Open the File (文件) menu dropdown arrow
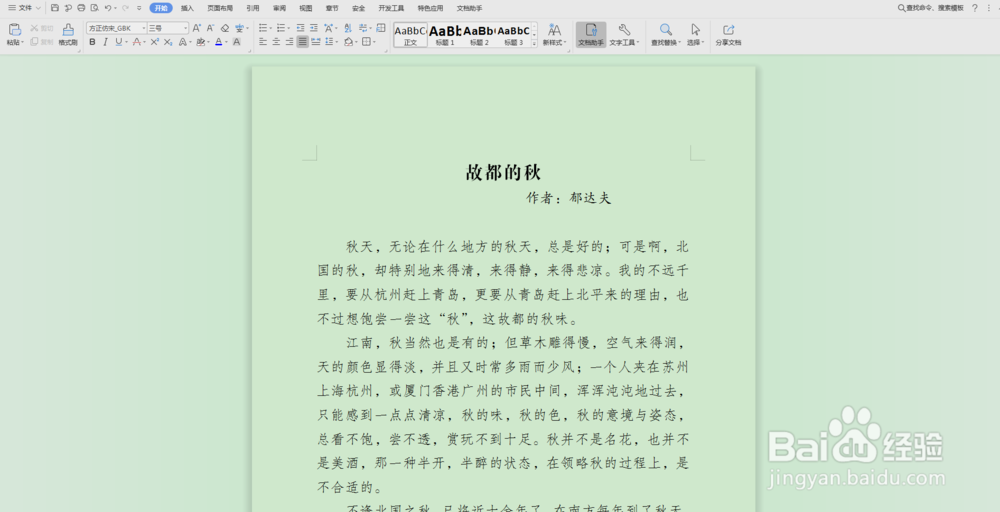 [x=38, y=8]
